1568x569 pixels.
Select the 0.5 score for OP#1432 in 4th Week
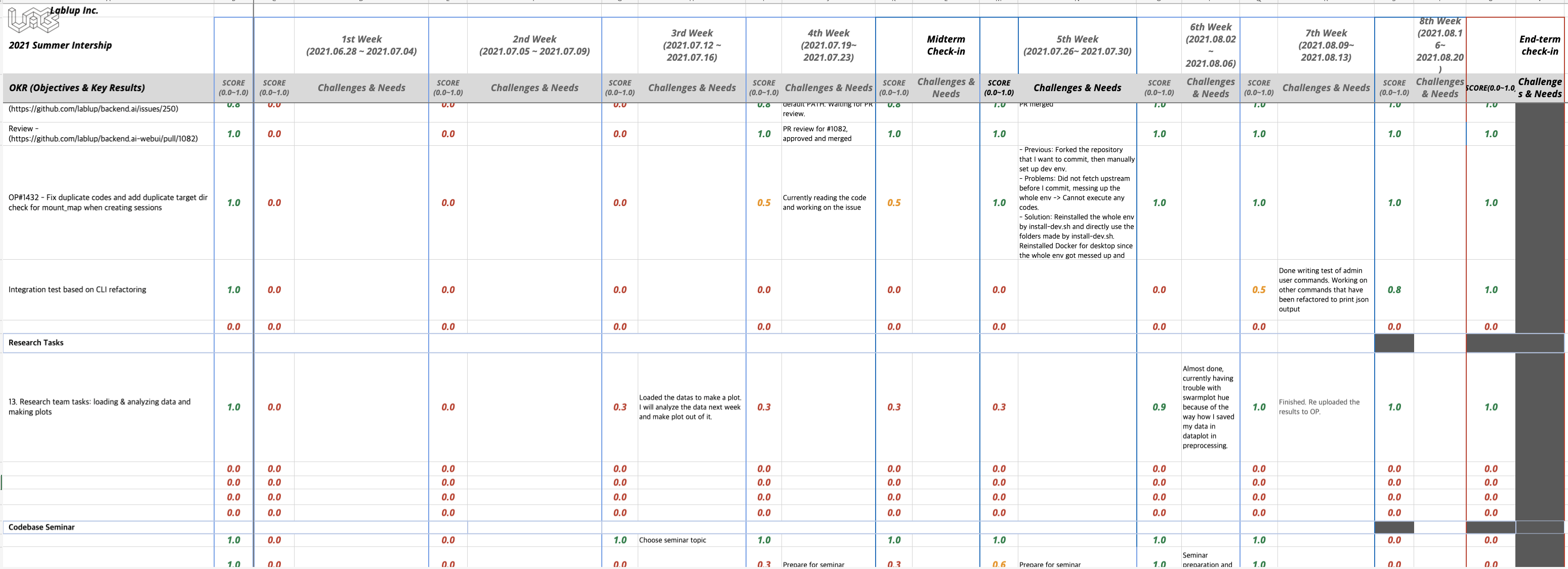tap(763, 202)
